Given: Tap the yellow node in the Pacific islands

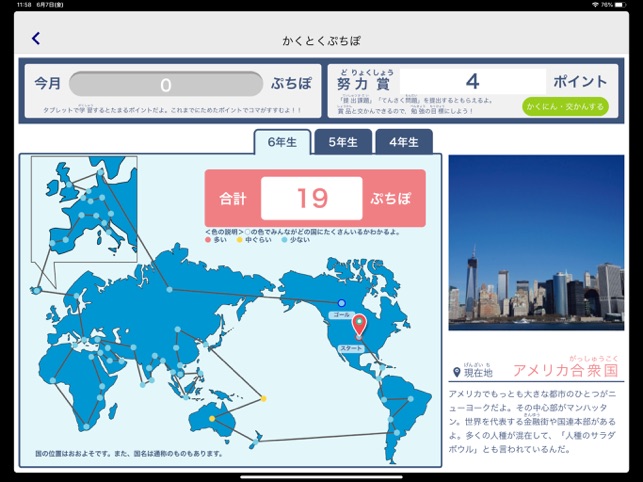Looking at the screenshot, I should tap(264, 398).
